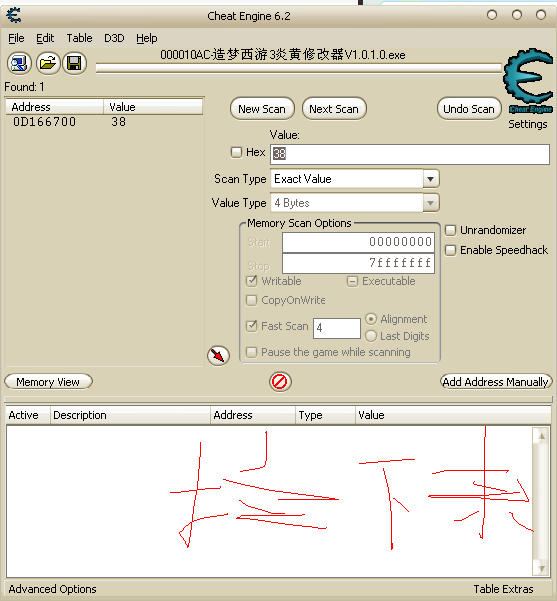The height and width of the screenshot is (601, 557).
Task: Click the address table scrollbar up arrow
Action: coord(542,436)
